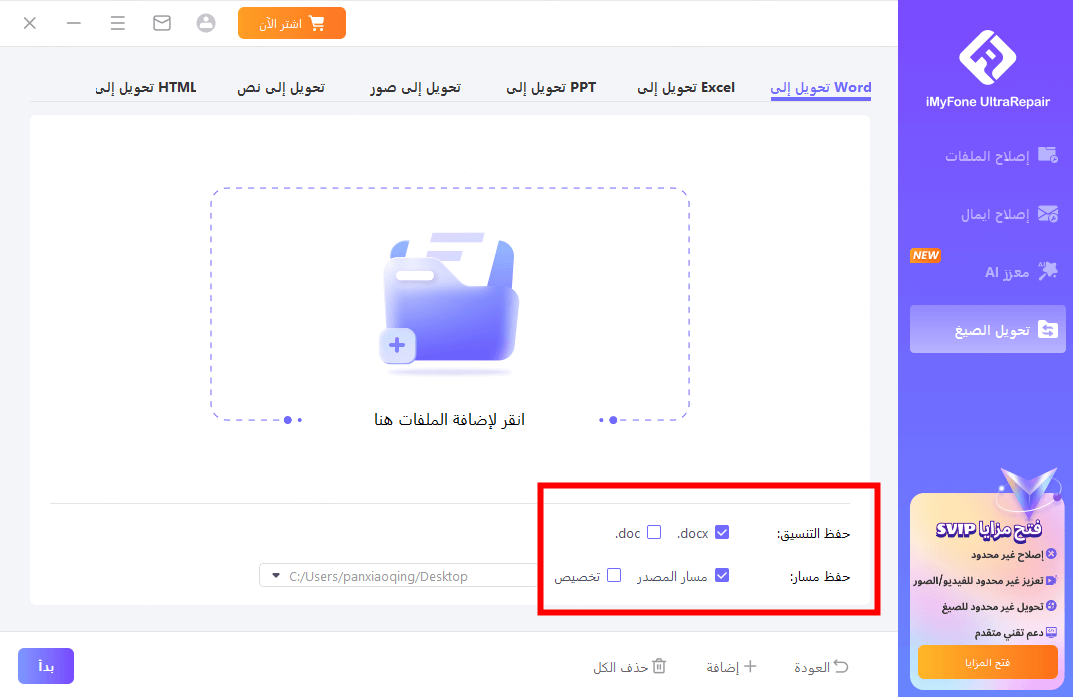Switch to the PPT تحويل إلى tab
This screenshot has height=697, width=1073.
(x=551, y=88)
